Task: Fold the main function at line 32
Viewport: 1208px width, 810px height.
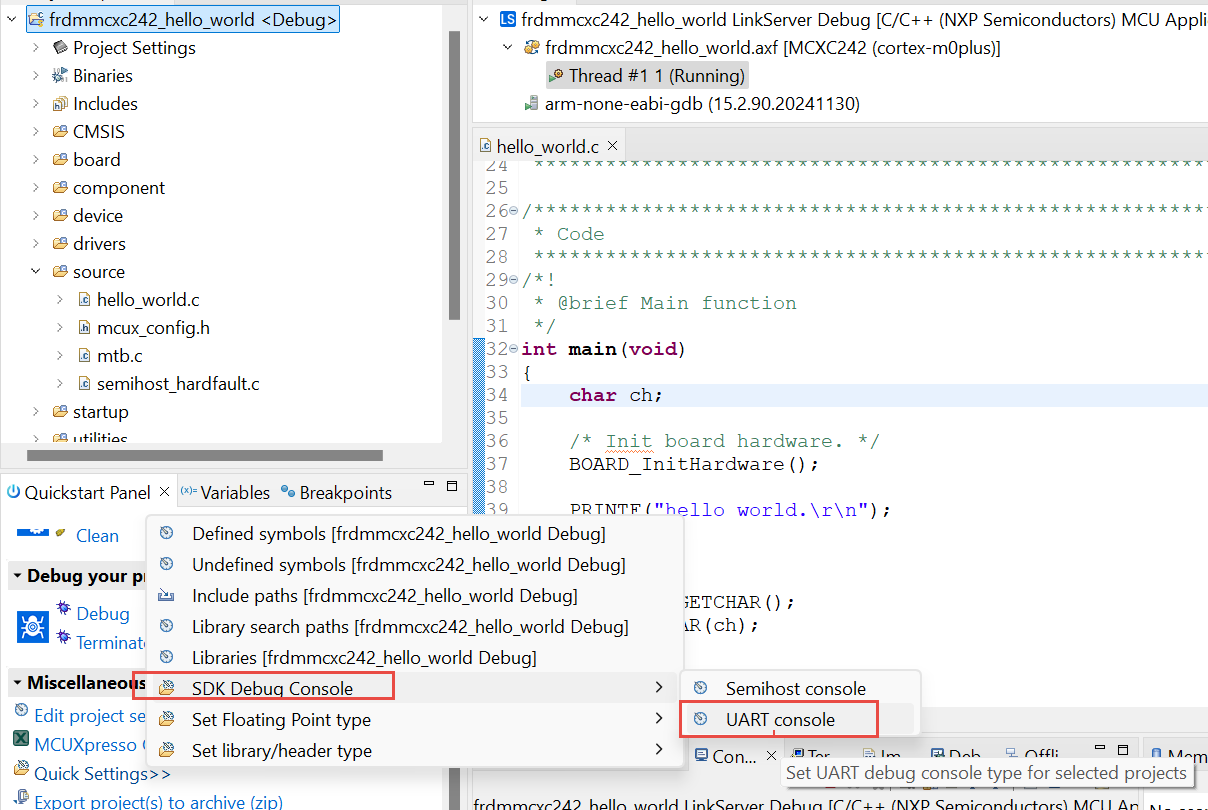Action: click(515, 349)
